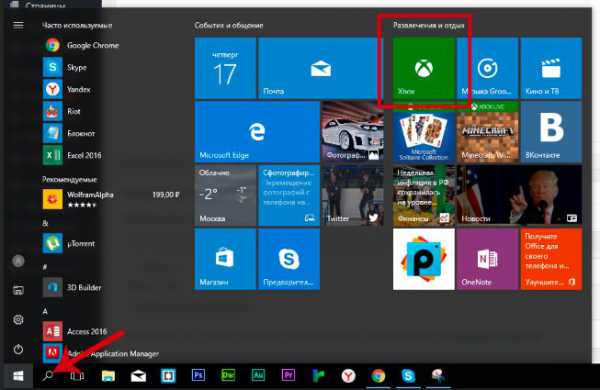600x390 pixels.
Task: Open the Магазин store tile
Action: pyautogui.click(x=225, y=259)
